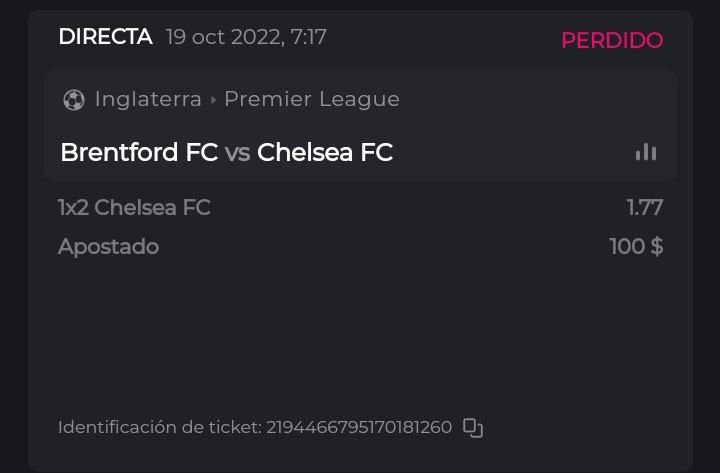Viewport: 720px width, 473px height.
Task: Open the Chelsea FC team in match title
Action: 325,152
